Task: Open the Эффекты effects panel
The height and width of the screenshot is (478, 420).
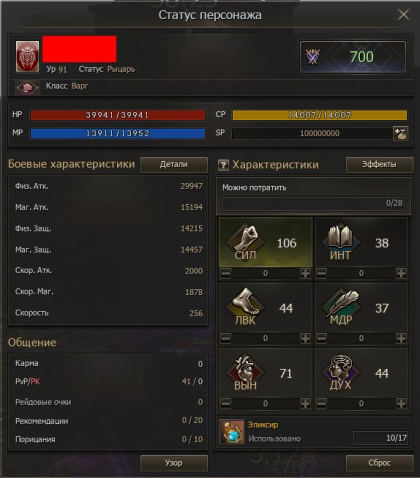Action: coord(379,165)
